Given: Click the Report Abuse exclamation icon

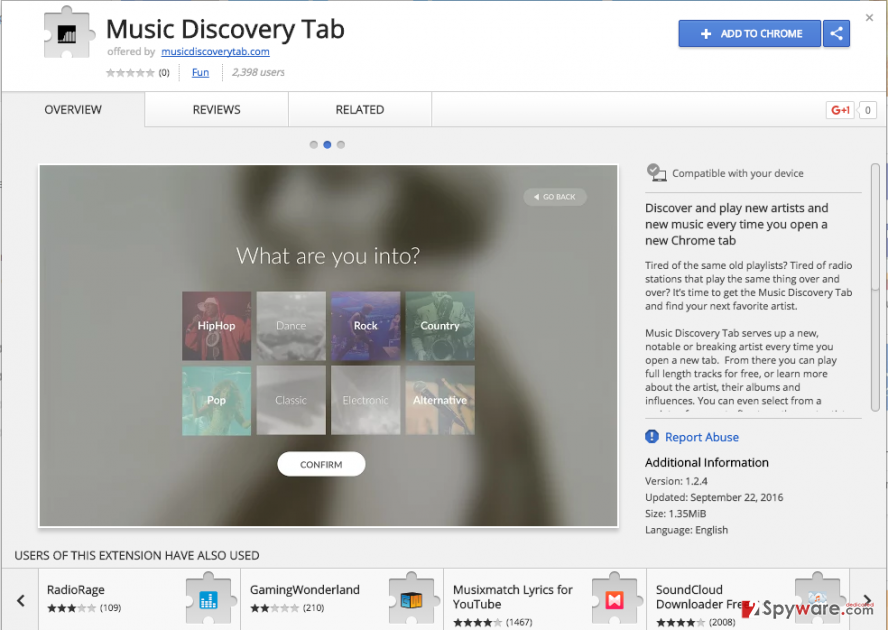Looking at the screenshot, I should [652, 436].
